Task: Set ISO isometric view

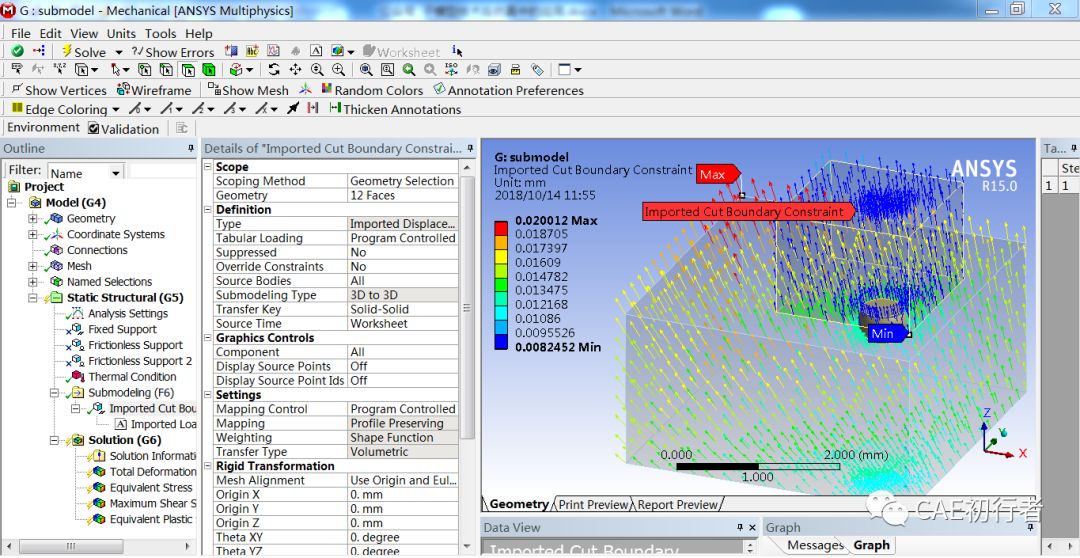Action: point(451,70)
